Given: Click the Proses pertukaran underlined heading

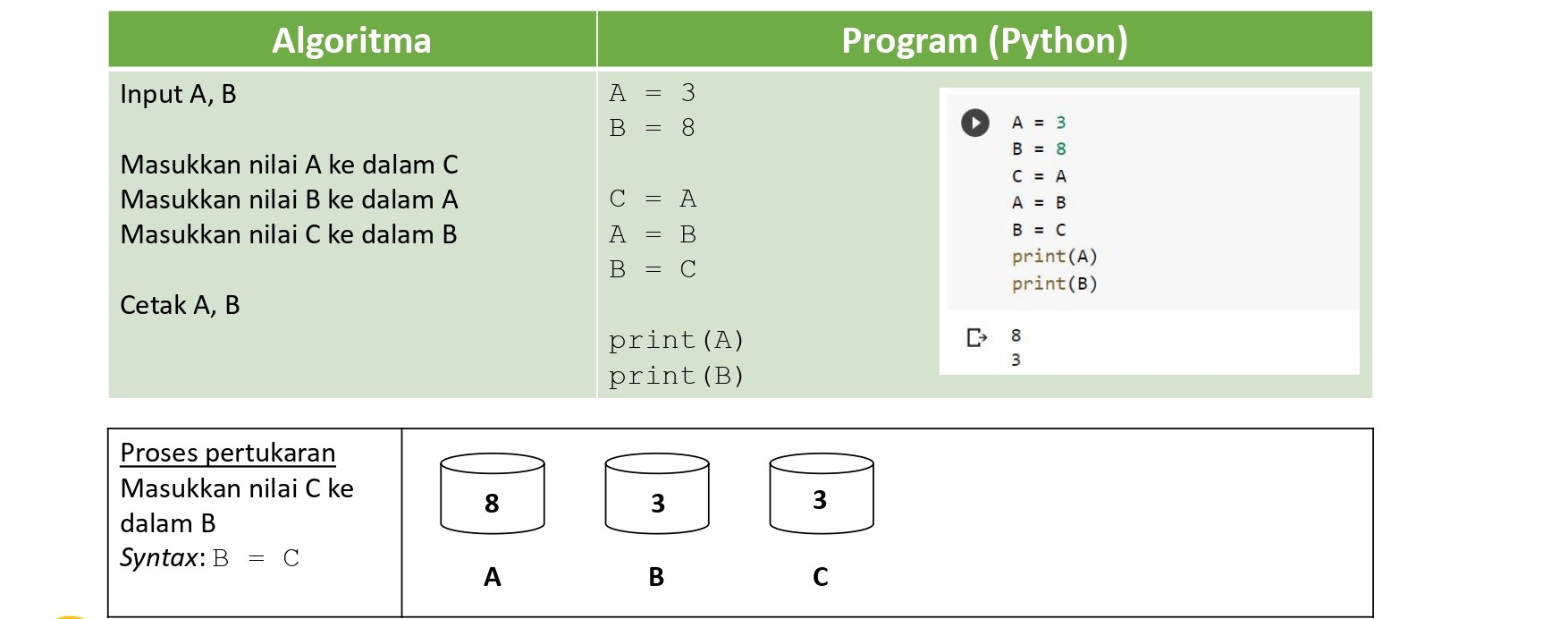Looking at the screenshot, I should pyautogui.click(x=228, y=453).
